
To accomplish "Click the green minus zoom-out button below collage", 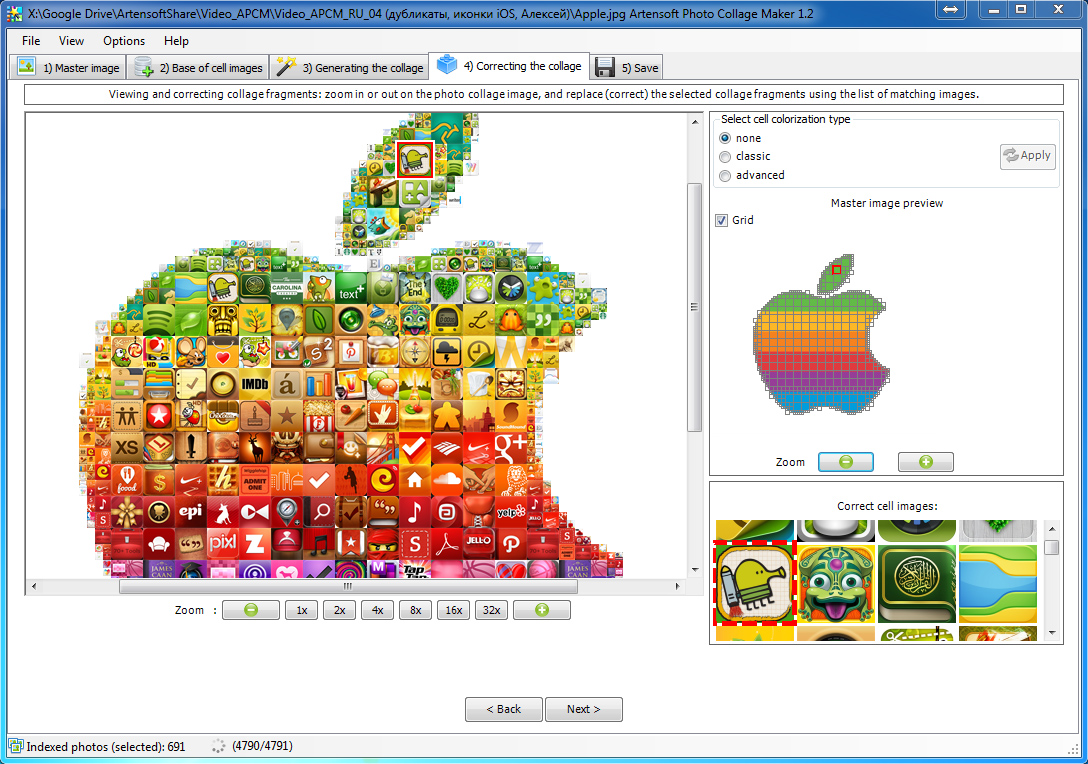I will (x=250, y=610).
